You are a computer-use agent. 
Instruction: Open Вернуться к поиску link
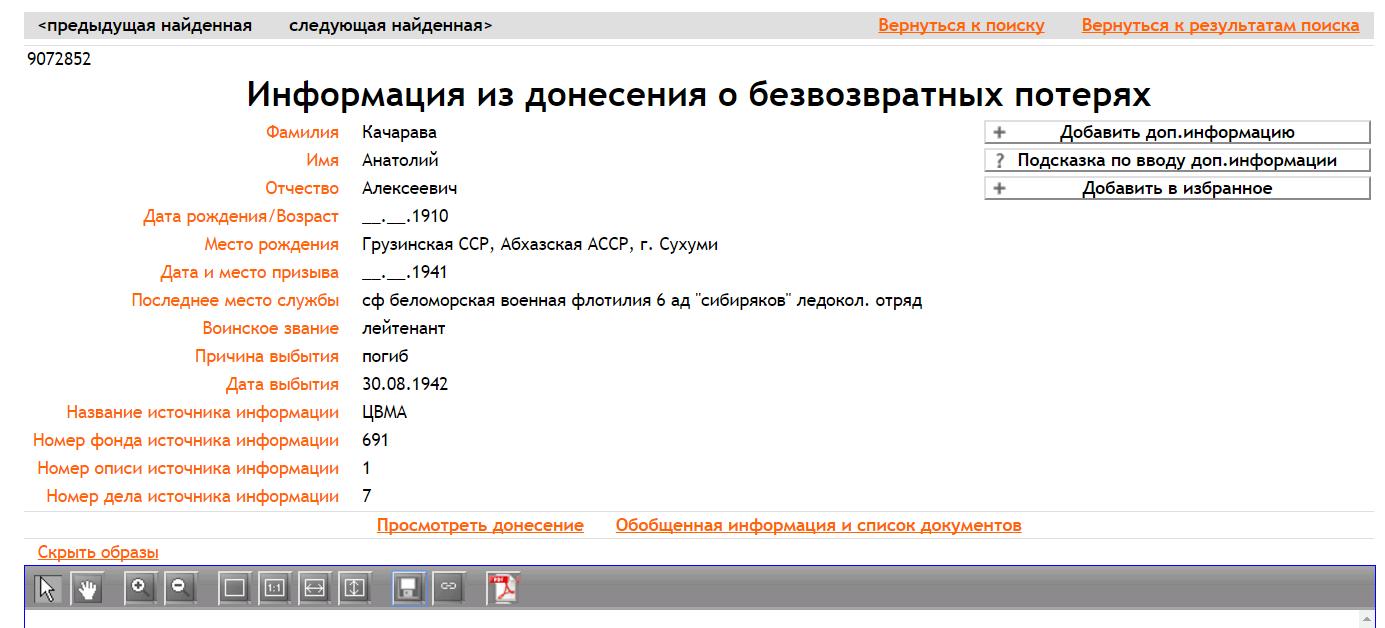(x=961, y=25)
